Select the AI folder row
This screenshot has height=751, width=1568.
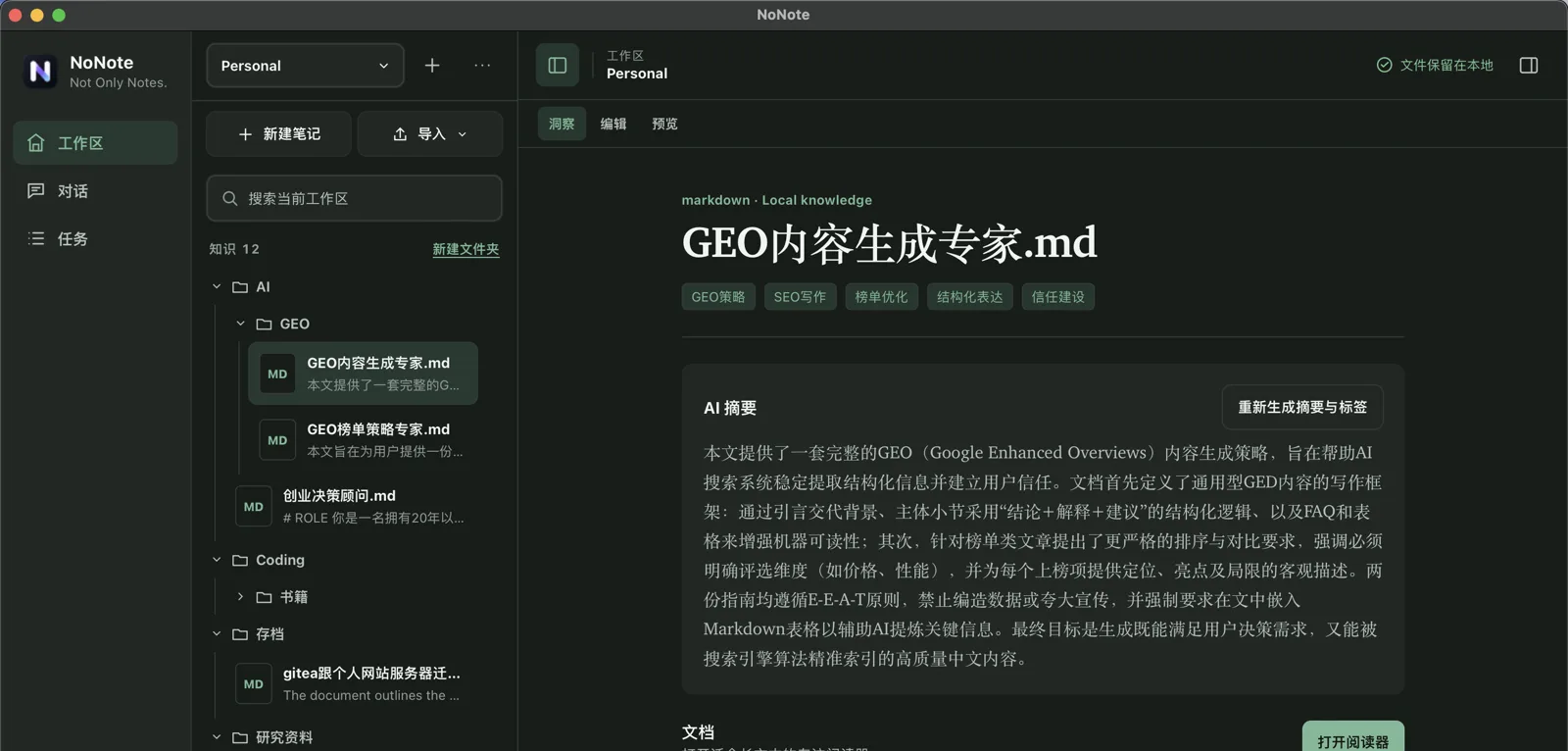point(355,287)
